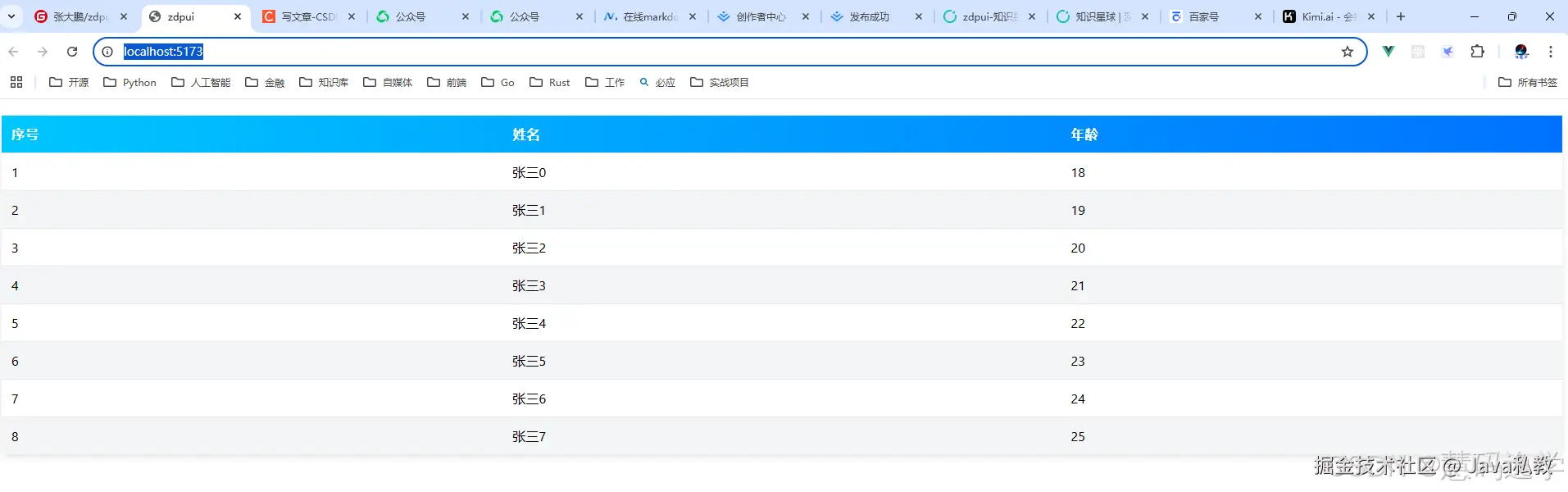Open the Chrome three-dot menu
This screenshot has width=1568, height=492.
coord(1551,52)
